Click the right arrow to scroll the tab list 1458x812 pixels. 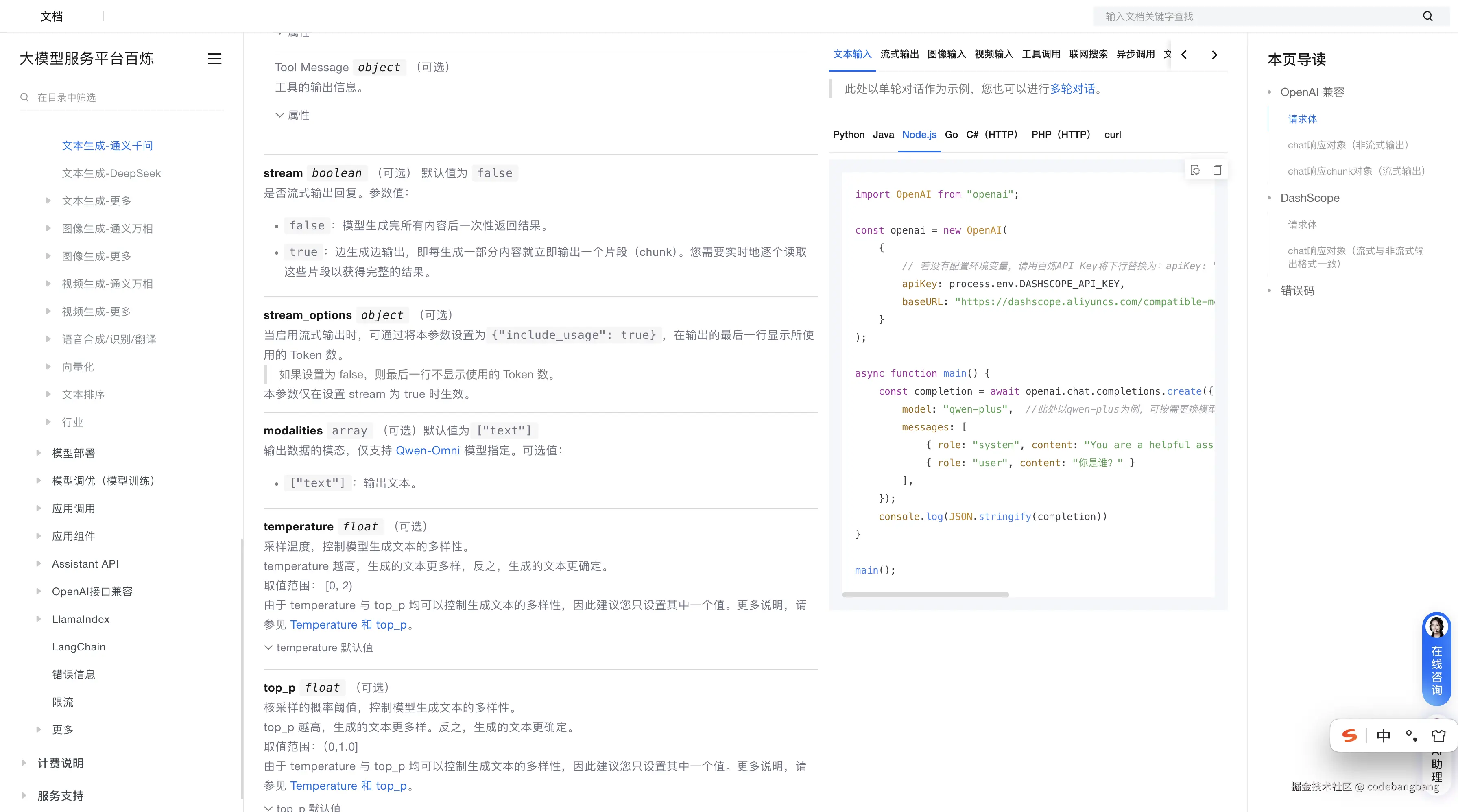[x=1215, y=55]
